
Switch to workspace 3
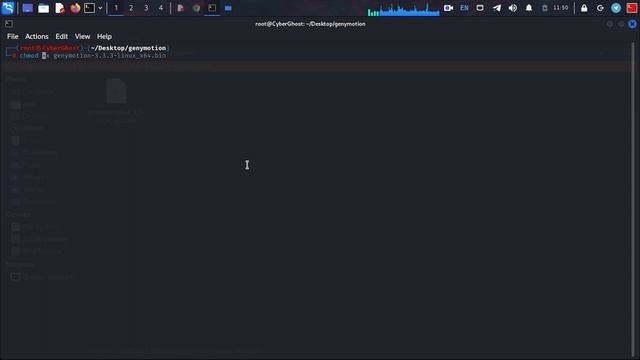146,8
